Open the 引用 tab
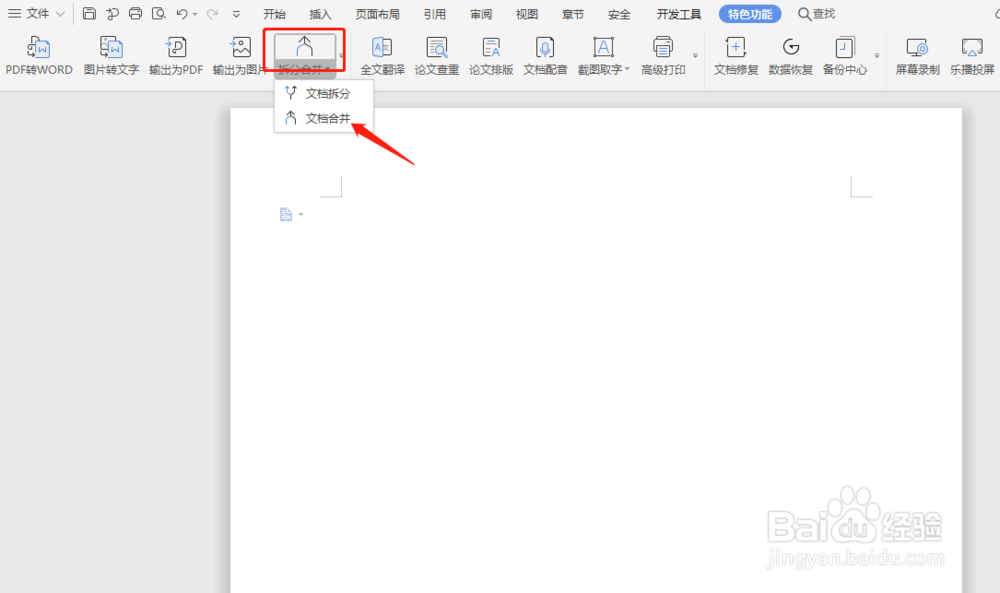 click(435, 14)
